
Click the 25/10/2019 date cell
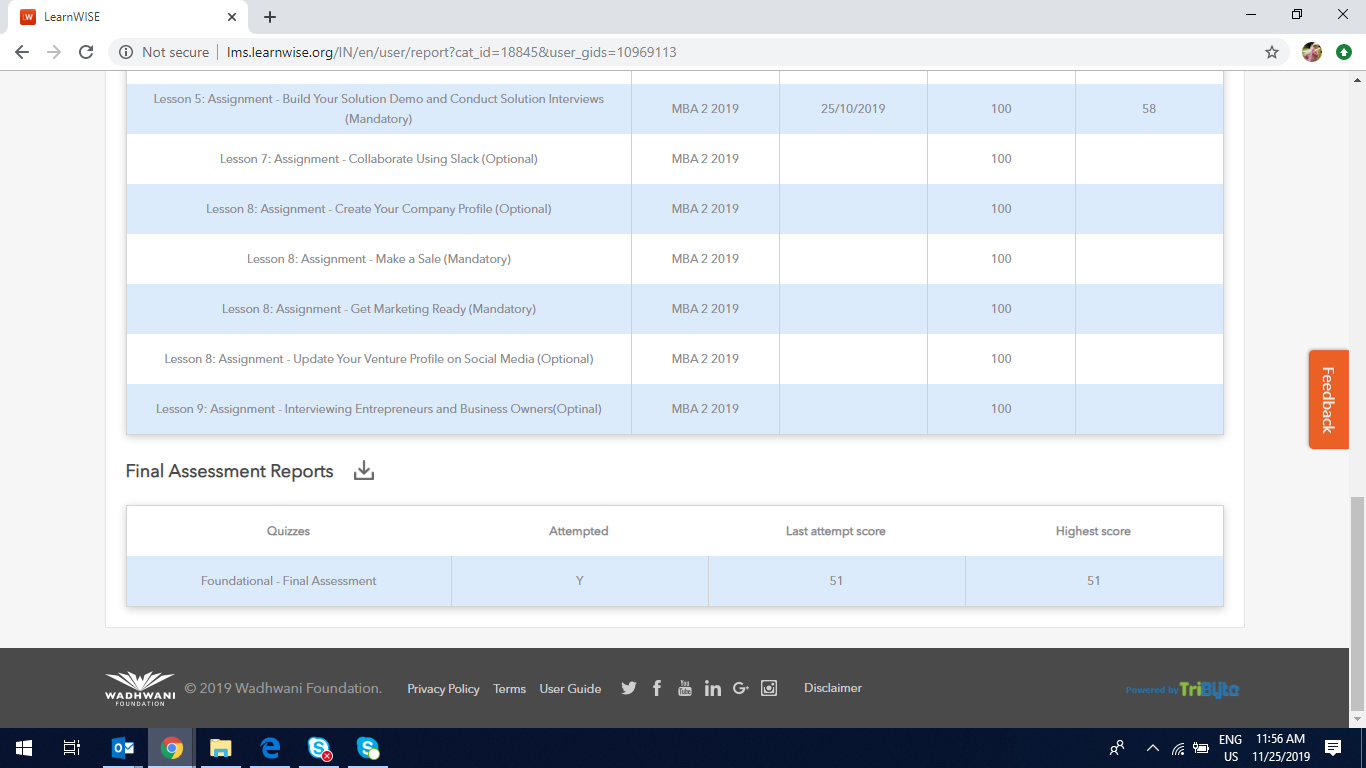[x=853, y=109]
